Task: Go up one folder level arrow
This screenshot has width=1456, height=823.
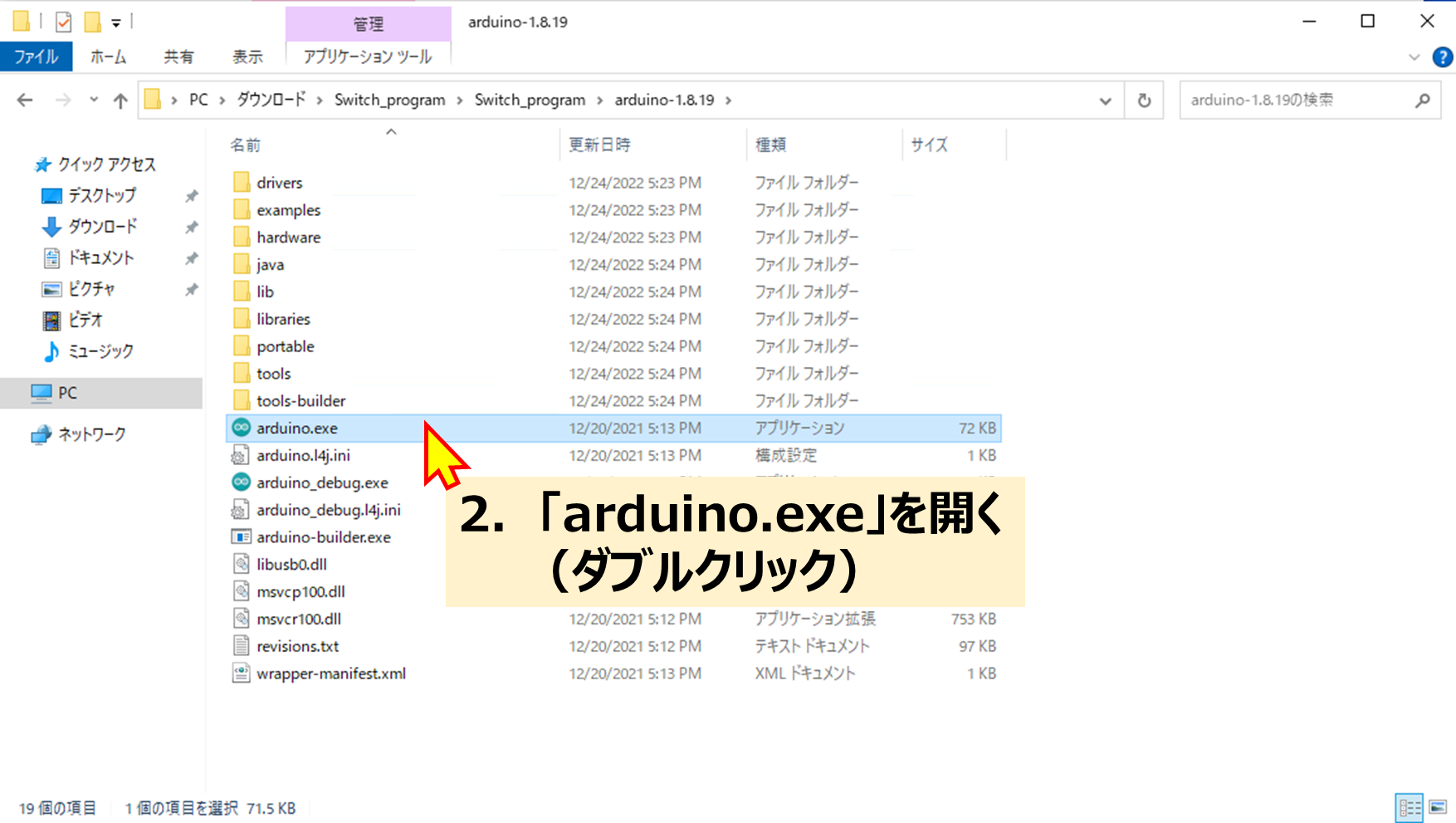Action: 120,100
